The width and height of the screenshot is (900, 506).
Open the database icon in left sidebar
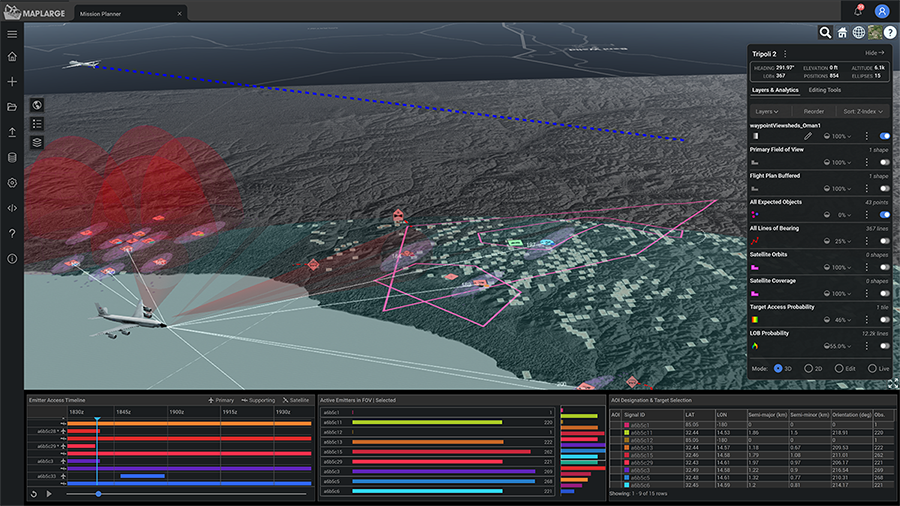coord(12,157)
